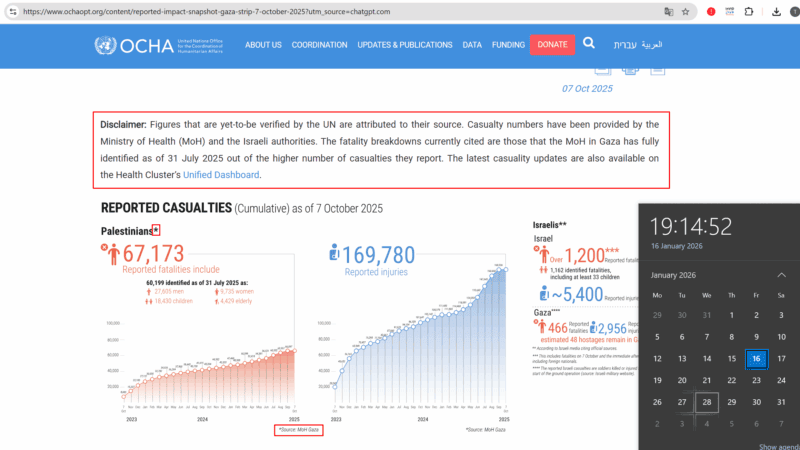Open Updates & Publications menu
The image size is (800, 450).
click(x=405, y=45)
